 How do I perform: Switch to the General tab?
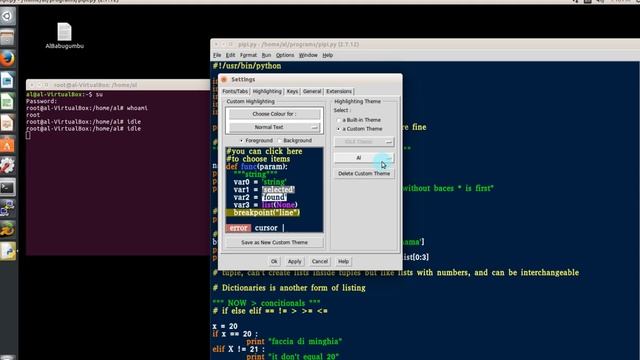312,91
